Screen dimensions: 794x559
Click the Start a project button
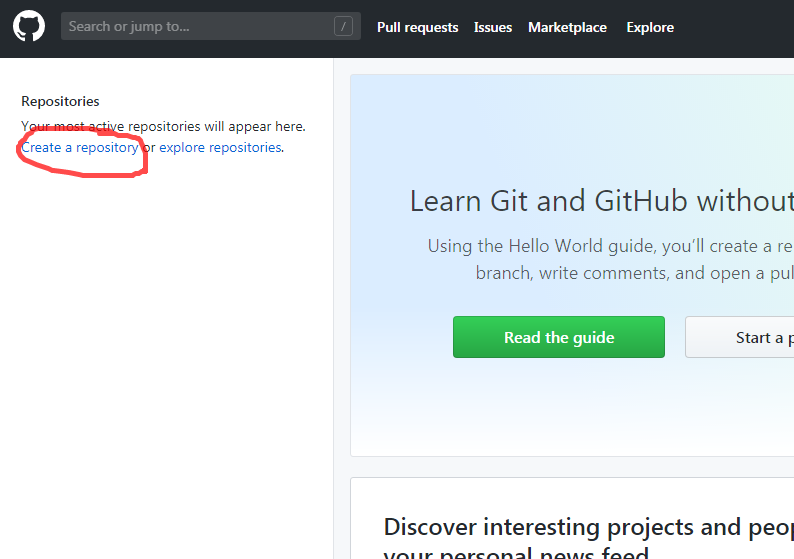tap(740, 337)
